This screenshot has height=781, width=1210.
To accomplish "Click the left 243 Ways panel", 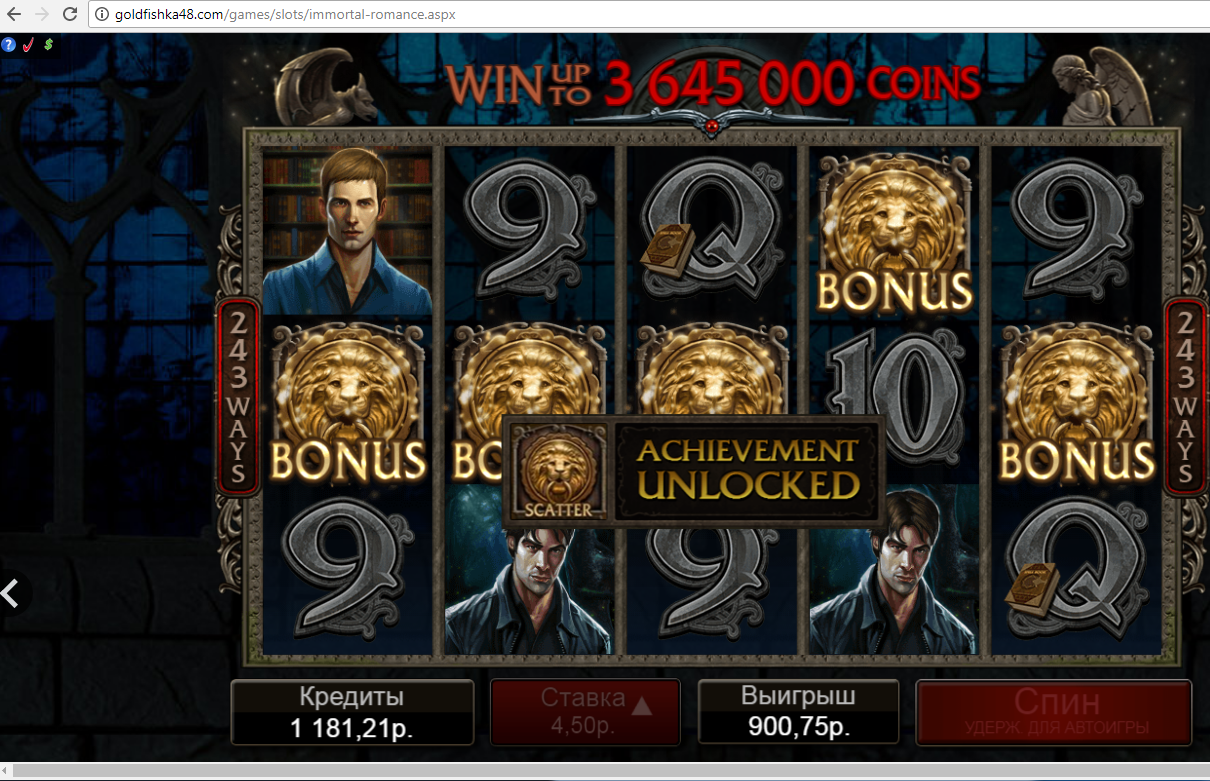I will [x=238, y=396].
